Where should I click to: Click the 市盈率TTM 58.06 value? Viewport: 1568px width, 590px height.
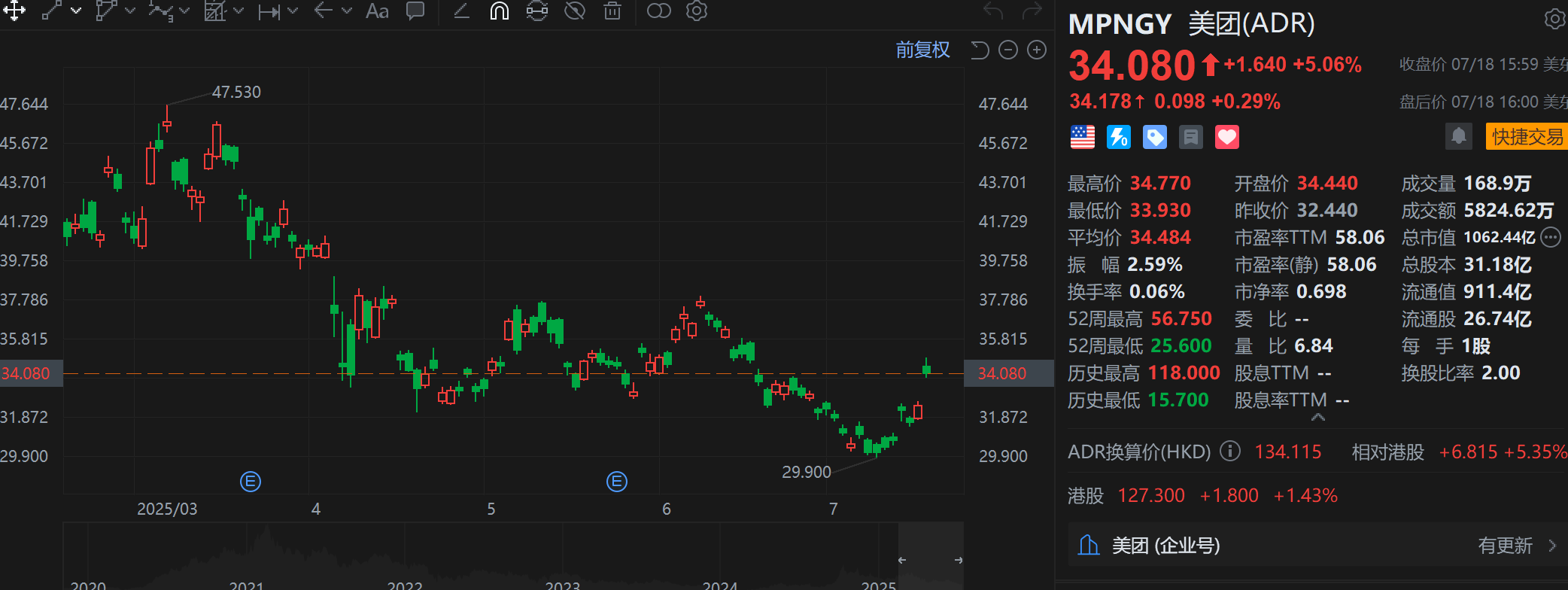[x=1360, y=238]
